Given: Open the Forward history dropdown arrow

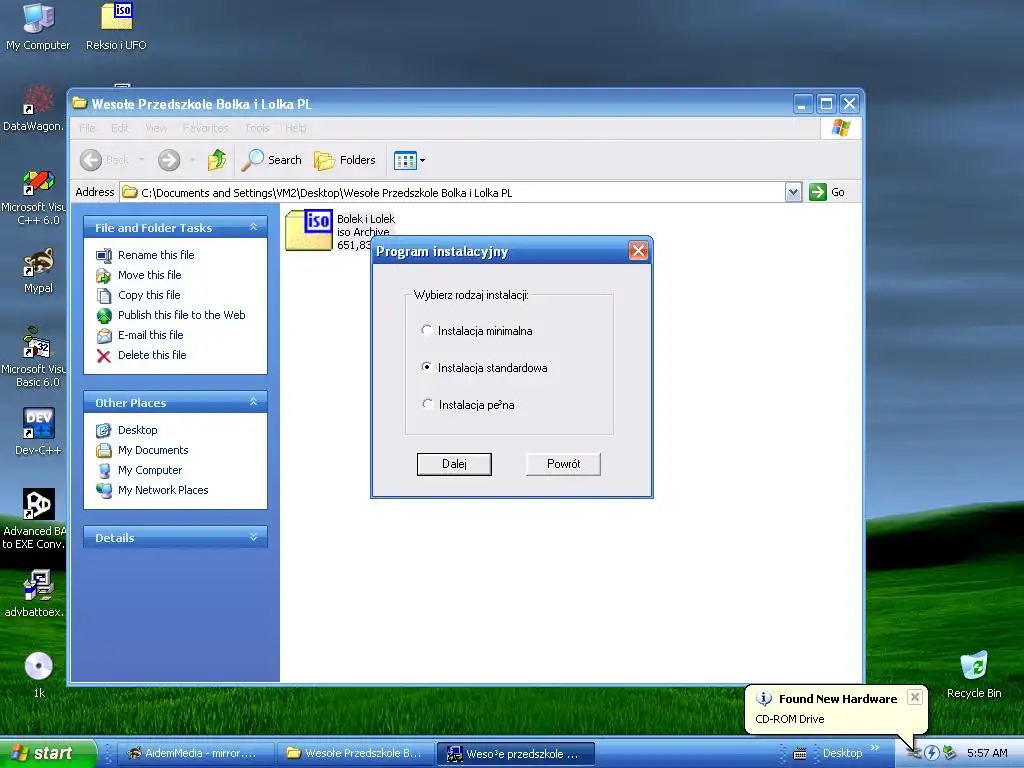Looking at the screenshot, I should click(x=192, y=160).
